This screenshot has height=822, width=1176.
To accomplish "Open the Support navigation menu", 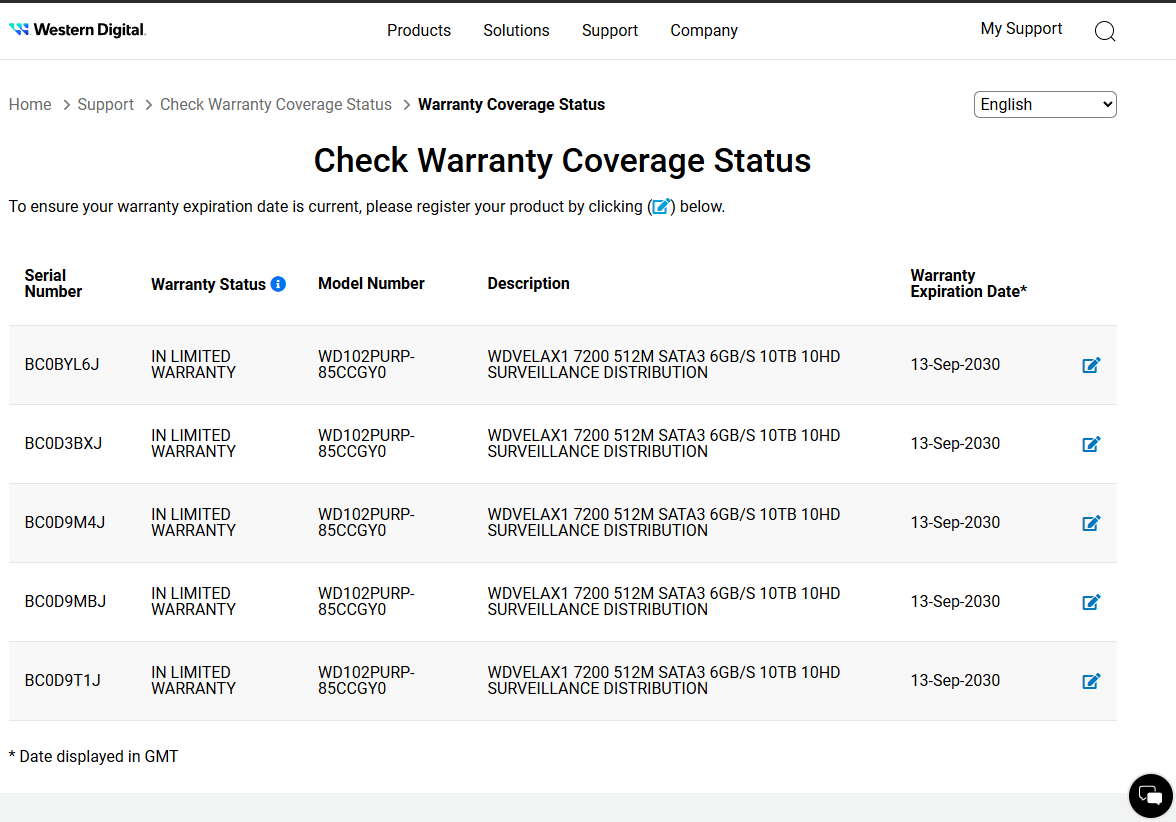I will pos(610,31).
